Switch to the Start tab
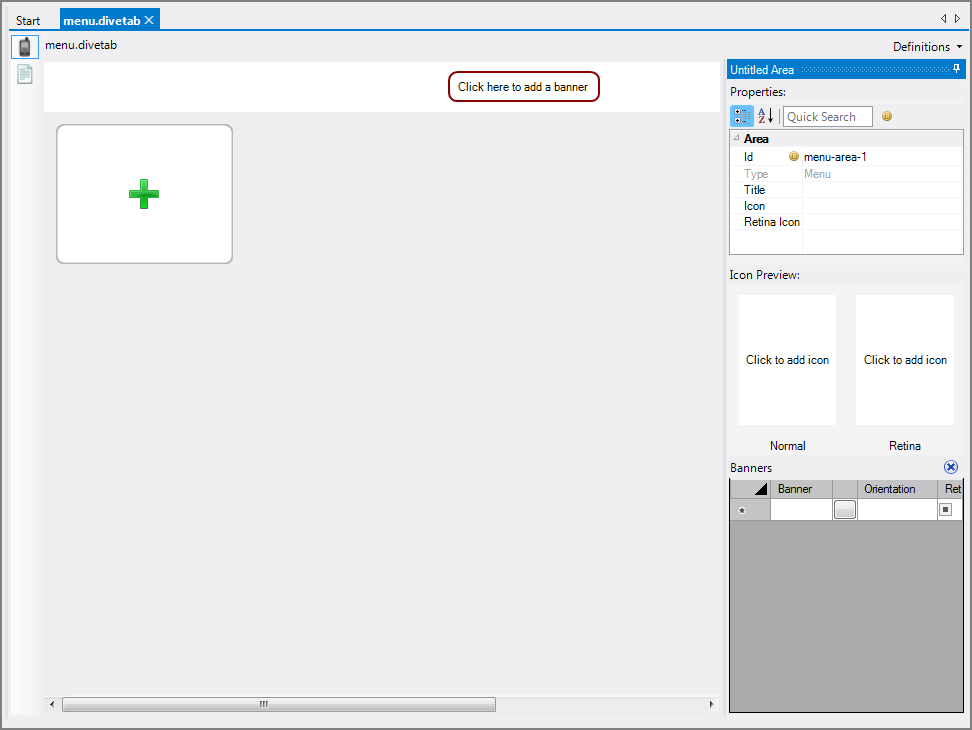This screenshot has width=972, height=730. pyautogui.click(x=28, y=18)
